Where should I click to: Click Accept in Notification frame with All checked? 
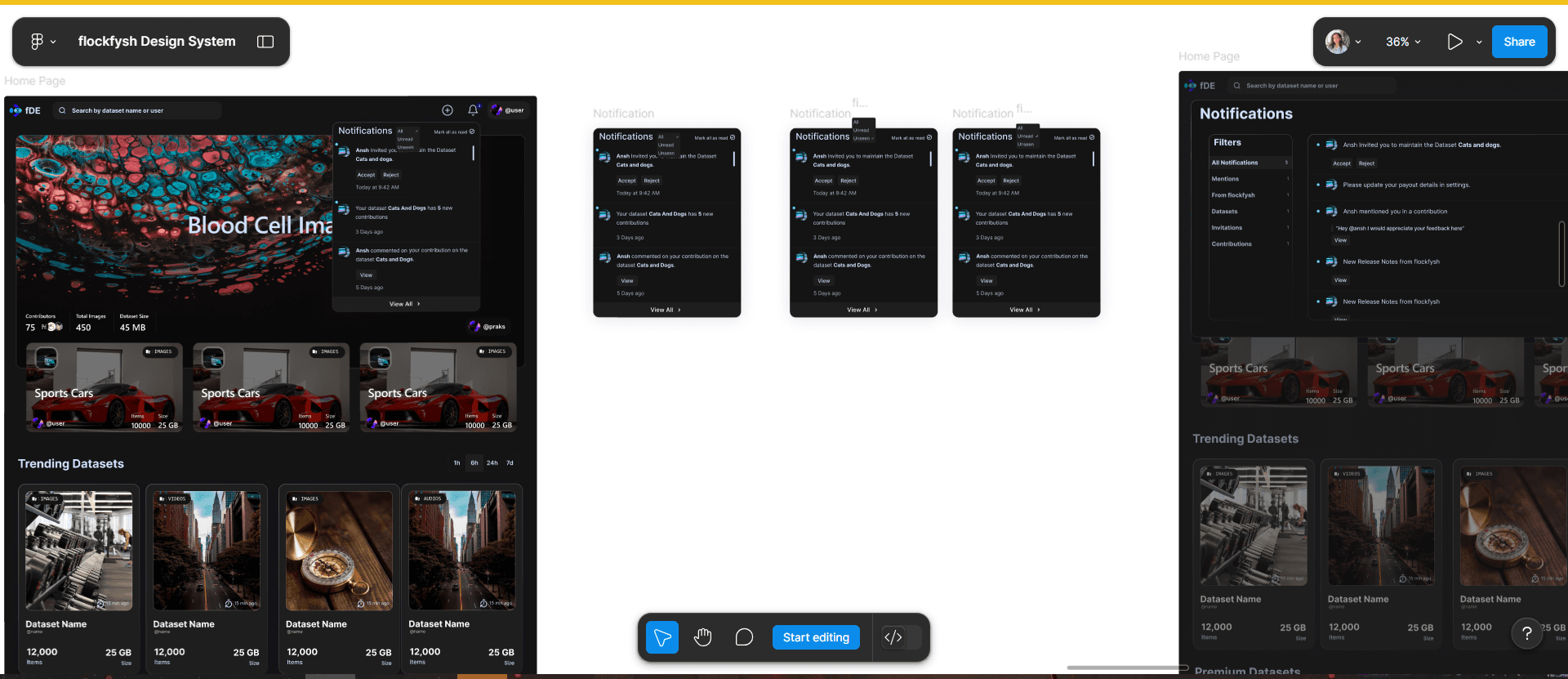(626, 181)
